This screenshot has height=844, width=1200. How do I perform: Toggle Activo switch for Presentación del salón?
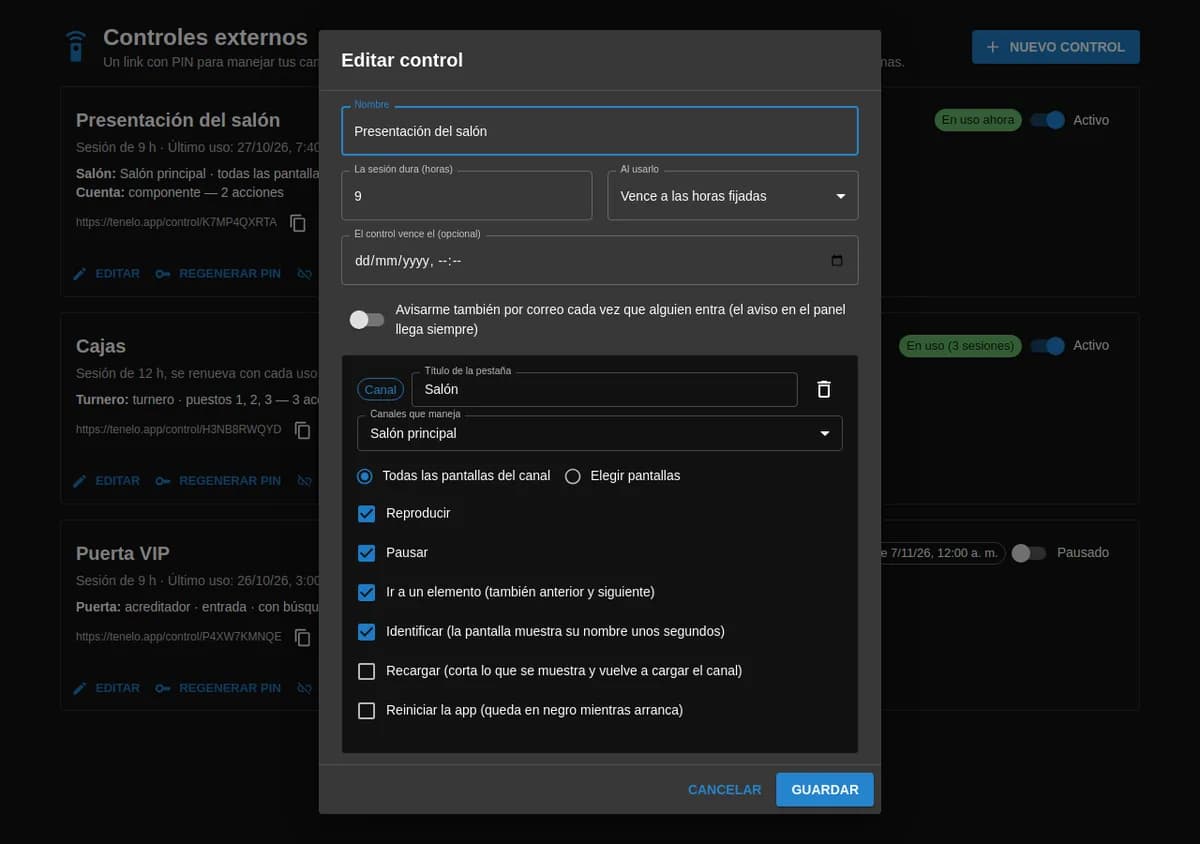[1047, 120]
